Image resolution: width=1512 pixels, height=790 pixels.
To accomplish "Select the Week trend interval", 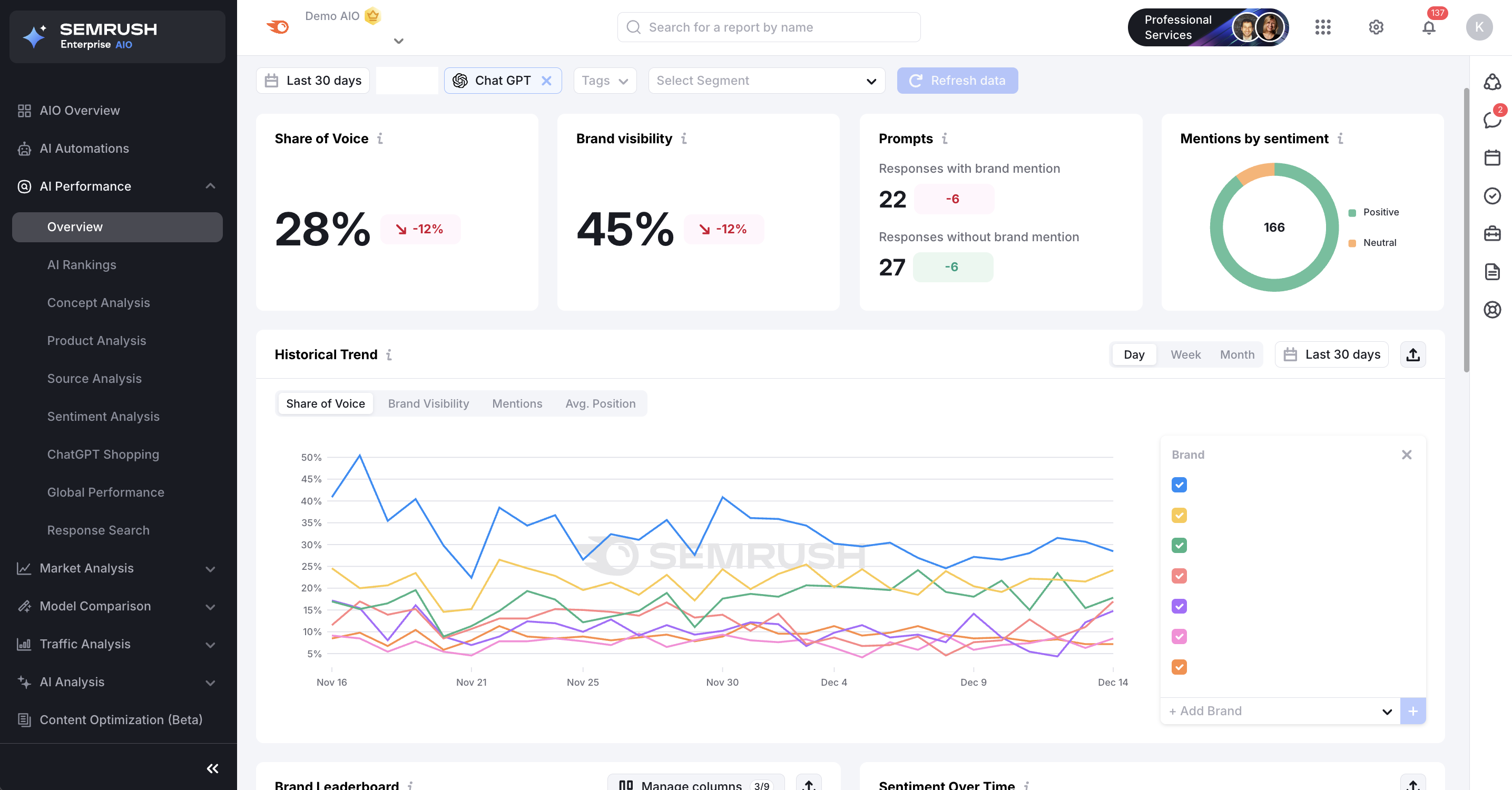I will [x=1185, y=354].
